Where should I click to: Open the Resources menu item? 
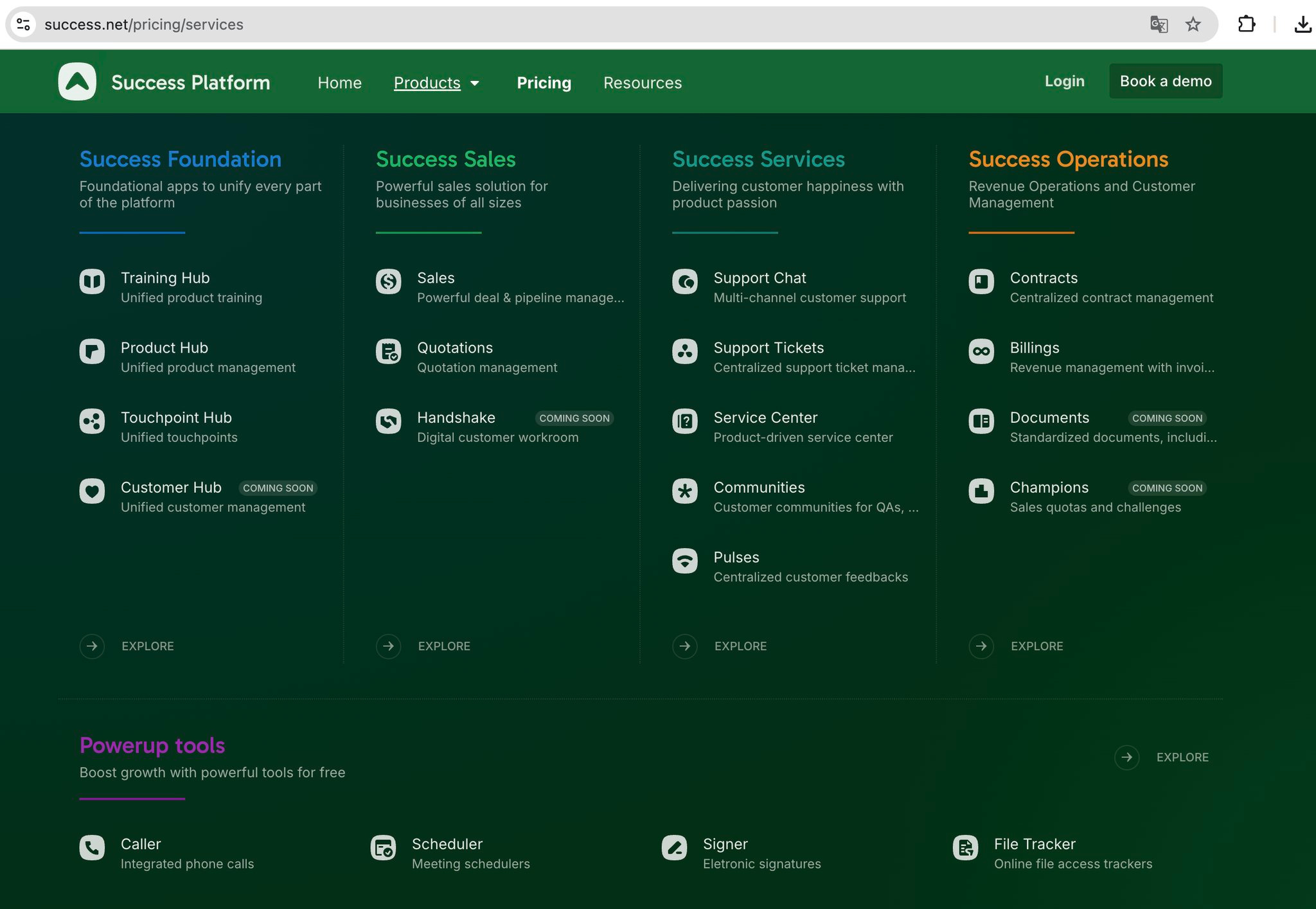pos(642,83)
